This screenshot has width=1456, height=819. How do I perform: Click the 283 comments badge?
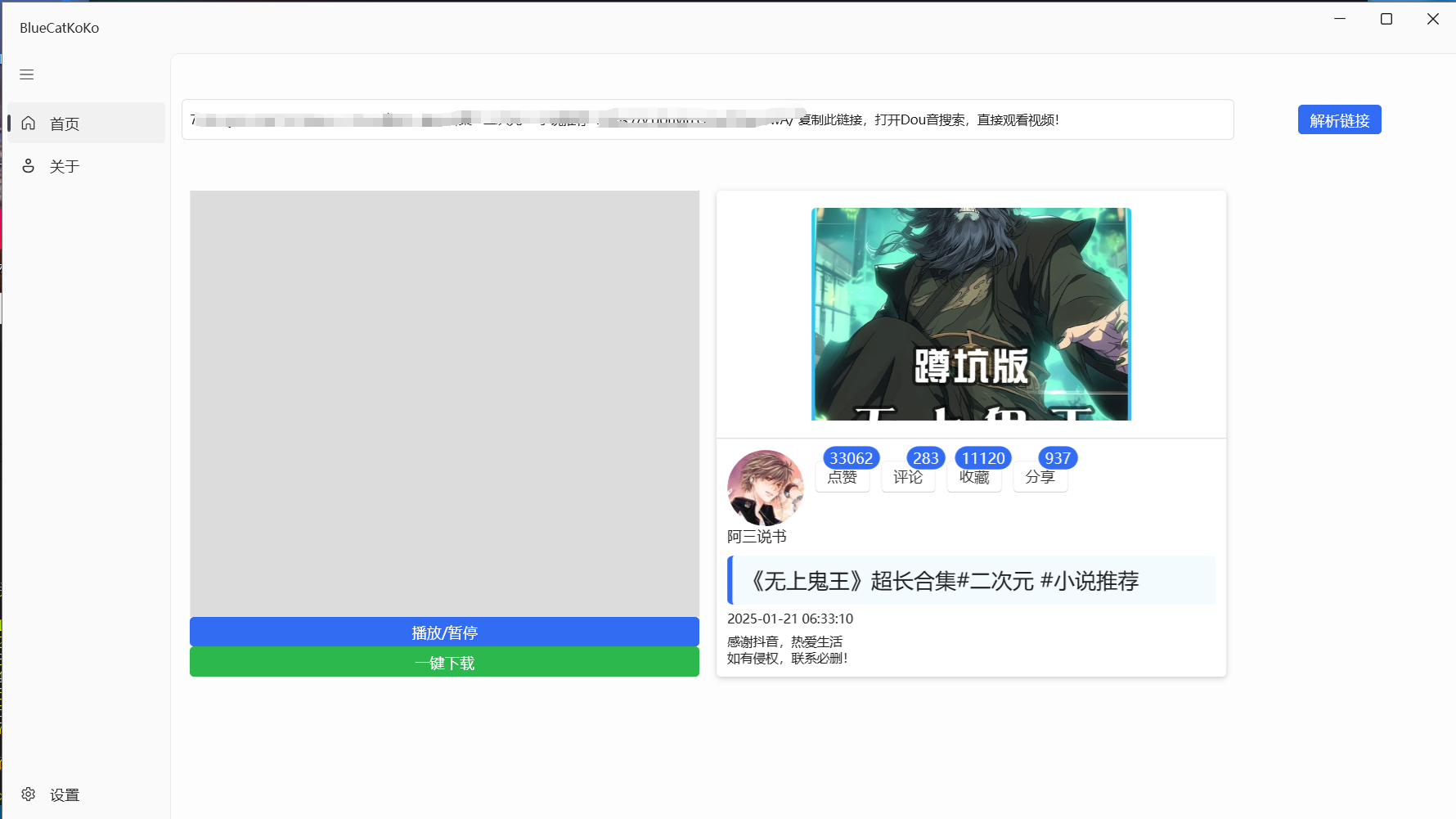[926, 458]
